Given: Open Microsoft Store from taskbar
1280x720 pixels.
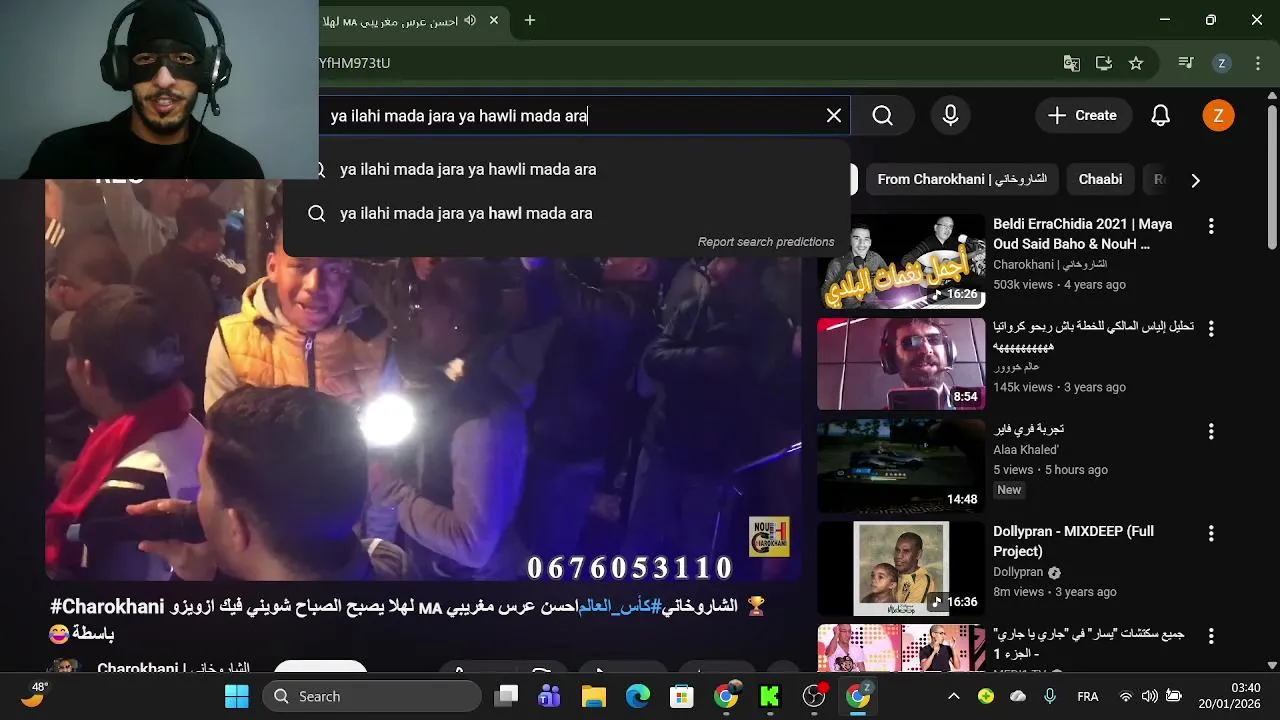Looking at the screenshot, I should click(x=682, y=697).
